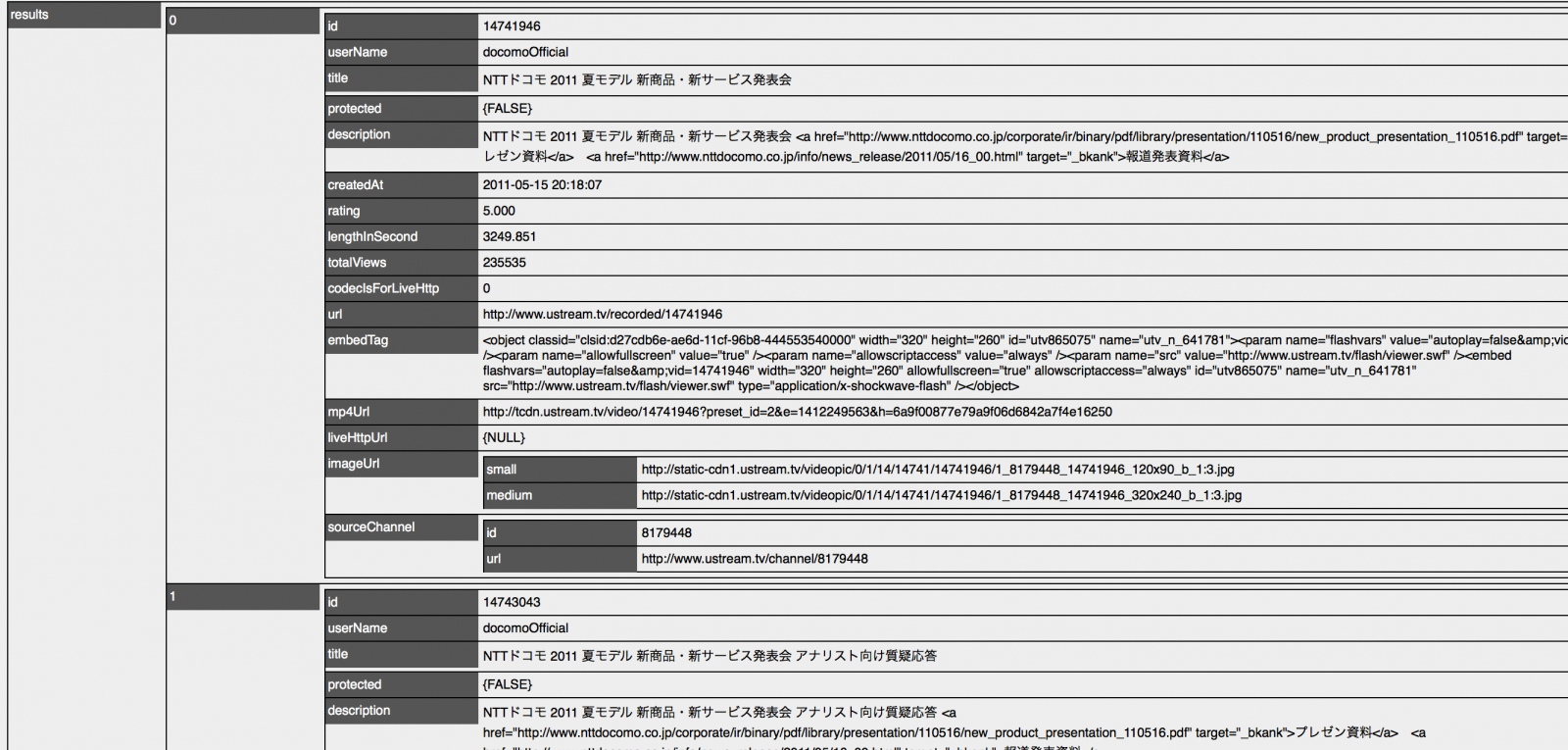Image resolution: width=1568 pixels, height=750 pixels.
Task: Click the medium imageUrl 320x240 jpg value
Action: (x=941, y=495)
